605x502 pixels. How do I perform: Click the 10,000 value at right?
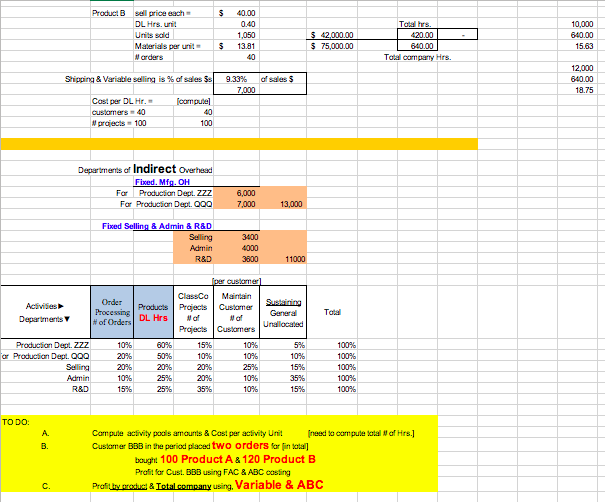coord(582,24)
